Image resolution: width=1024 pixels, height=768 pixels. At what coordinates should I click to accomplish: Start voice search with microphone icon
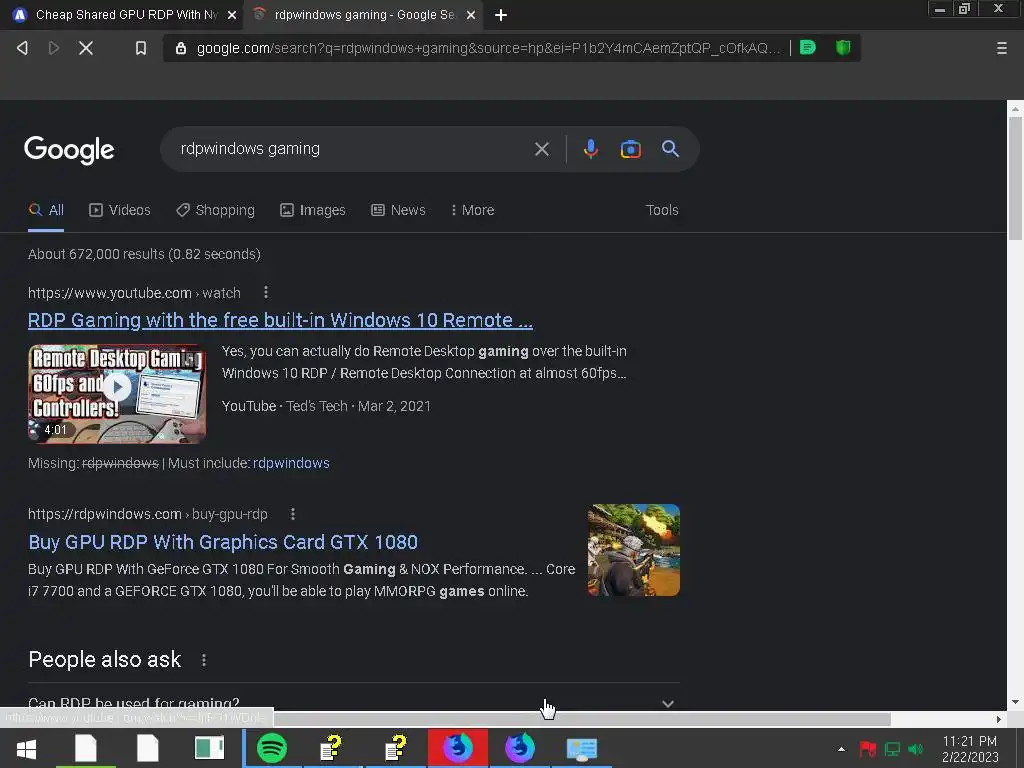pyautogui.click(x=590, y=149)
